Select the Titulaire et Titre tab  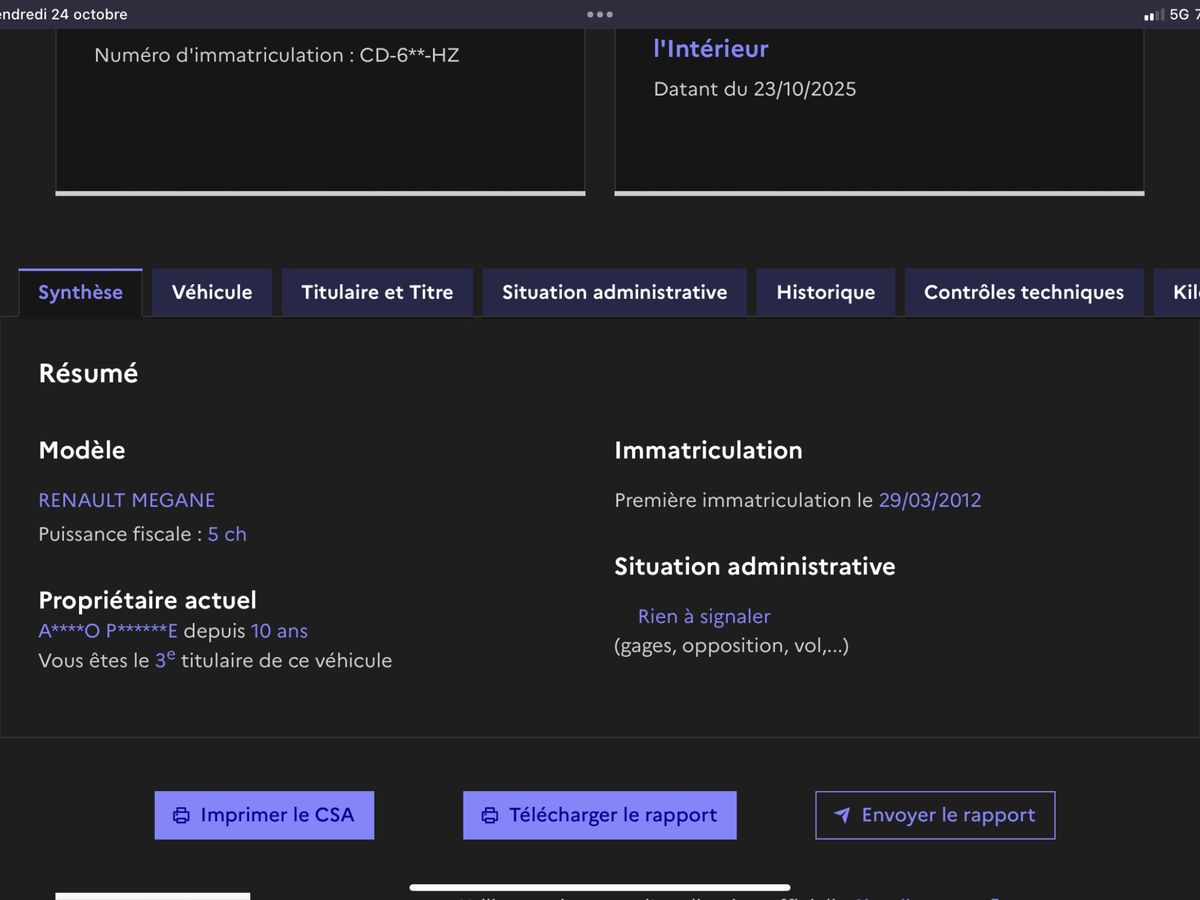coord(377,293)
